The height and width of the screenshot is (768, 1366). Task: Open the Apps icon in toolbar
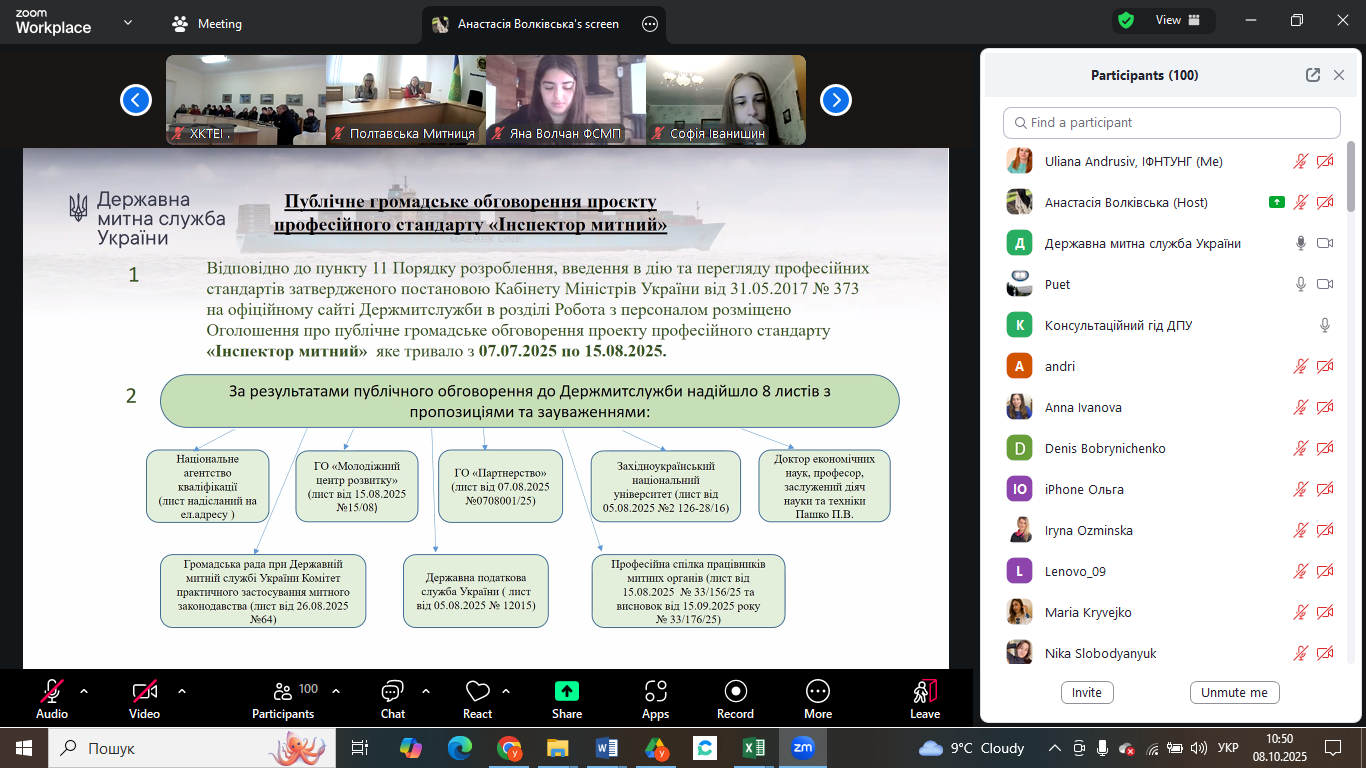click(655, 692)
